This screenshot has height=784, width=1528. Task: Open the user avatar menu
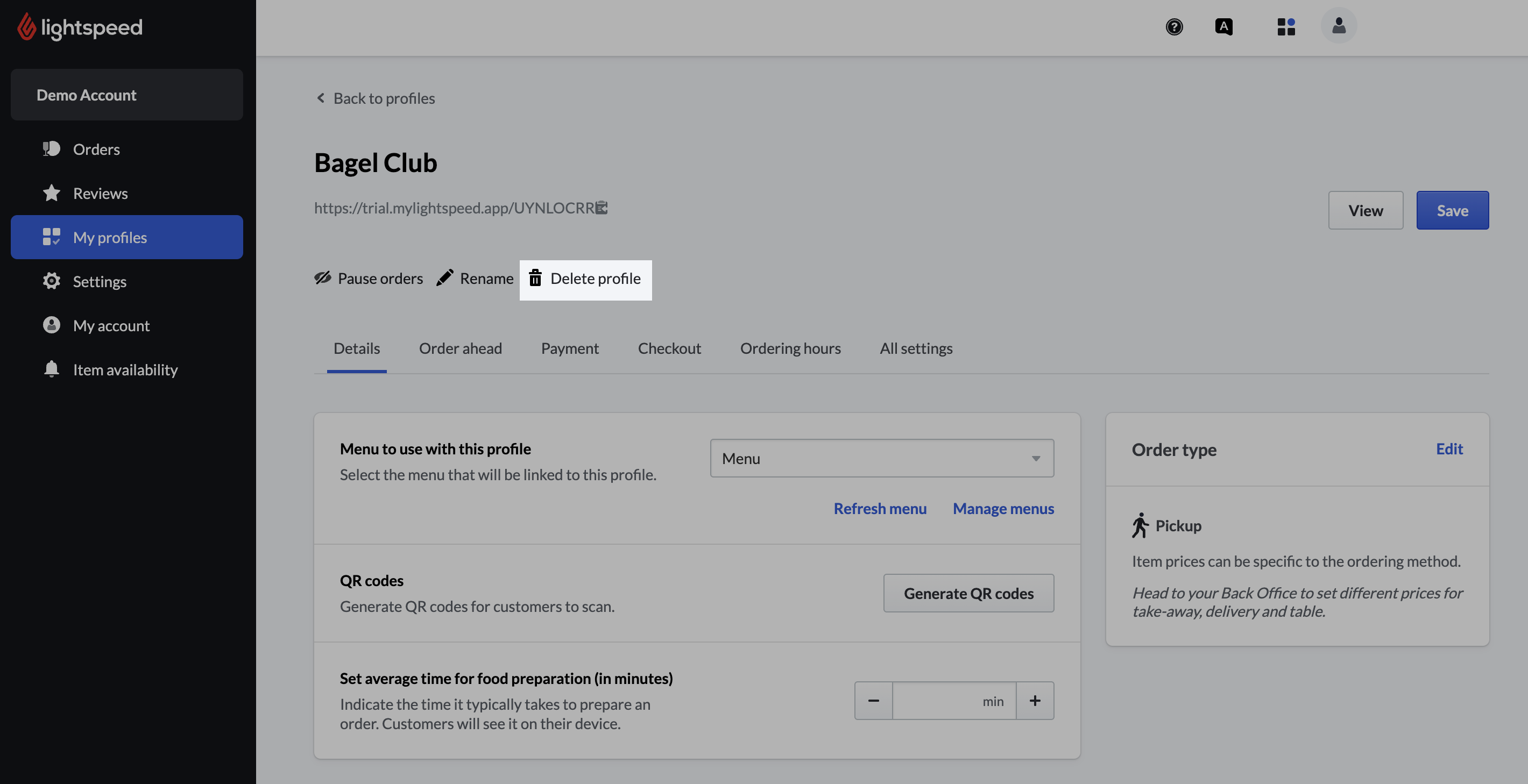point(1339,25)
